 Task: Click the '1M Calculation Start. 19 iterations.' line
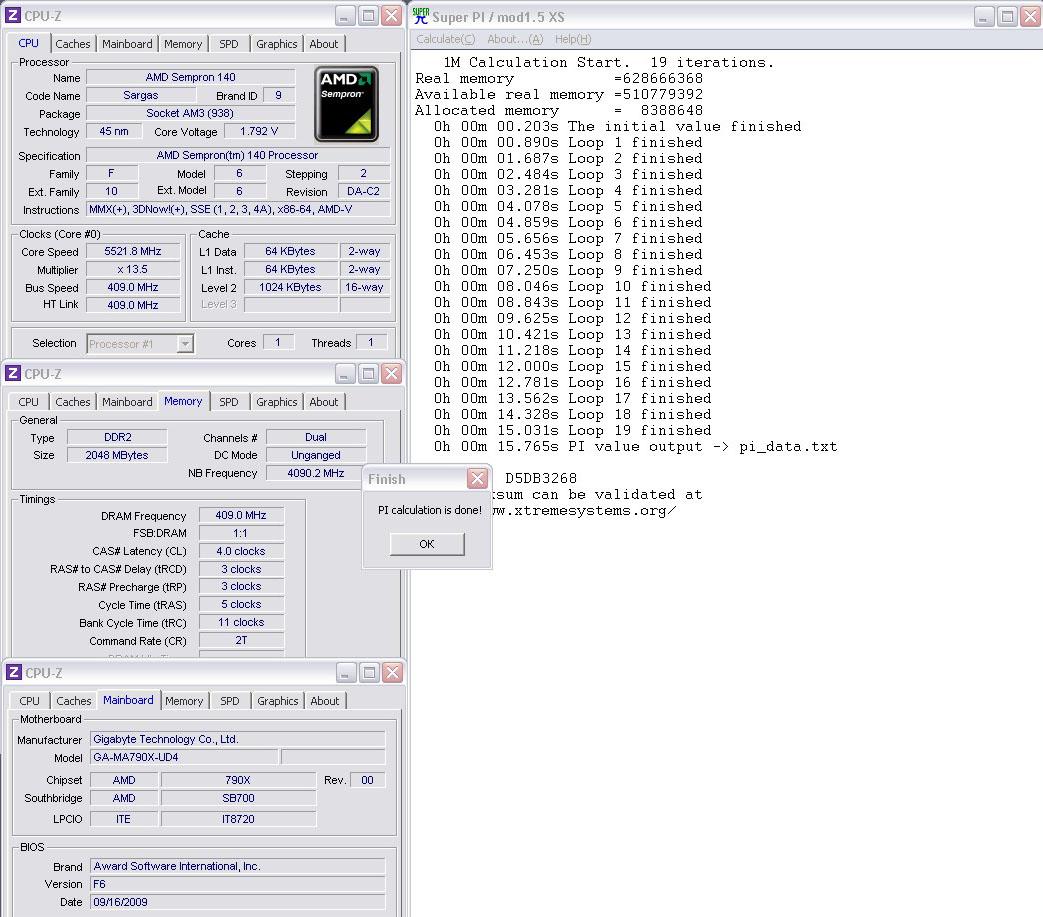pyautogui.click(x=609, y=62)
